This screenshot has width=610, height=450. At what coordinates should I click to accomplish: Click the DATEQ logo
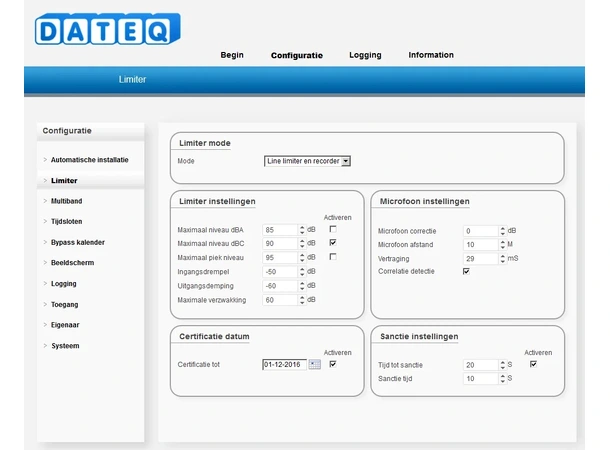click(107, 28)
